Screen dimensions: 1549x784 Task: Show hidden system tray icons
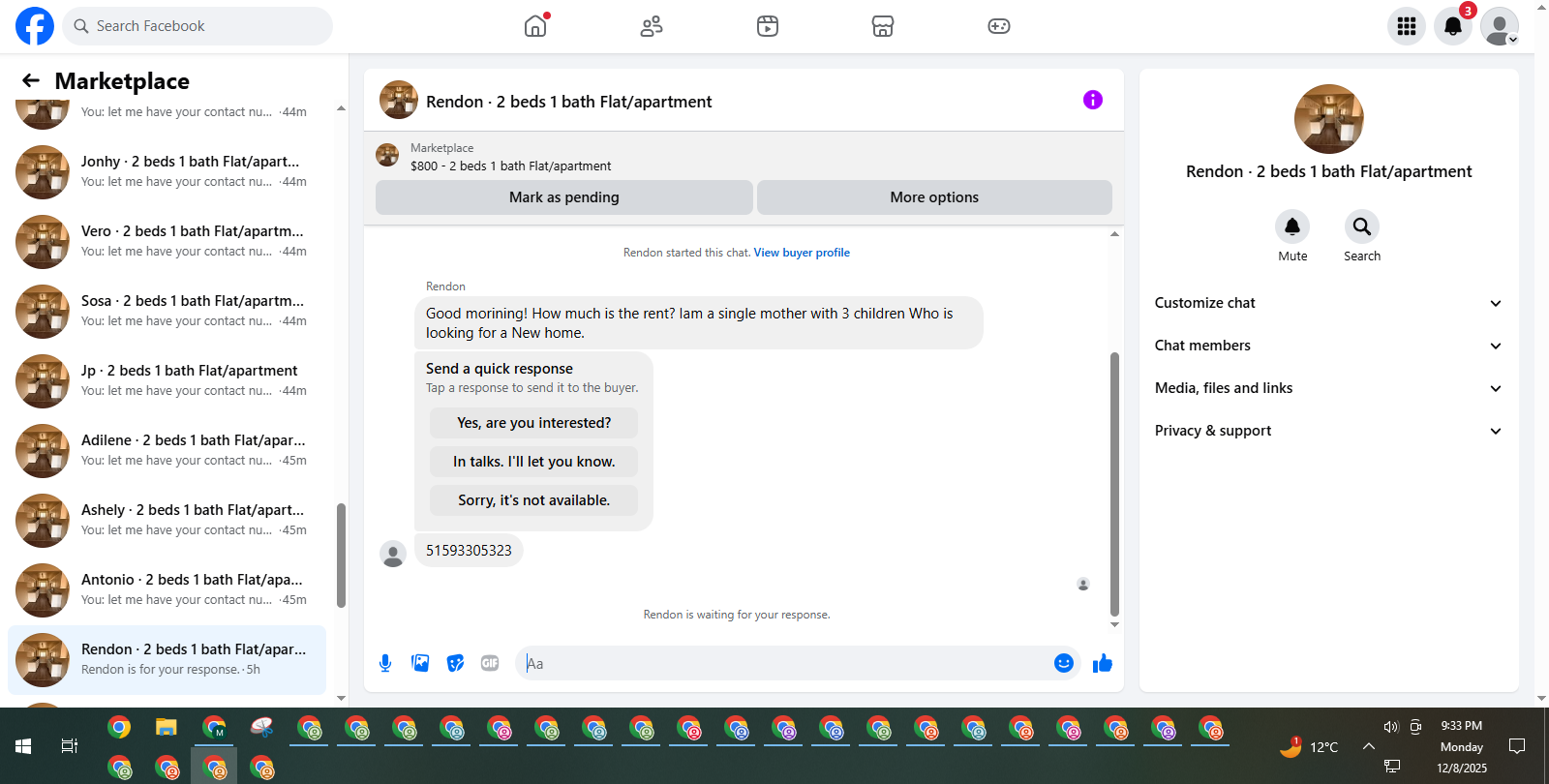1369,746
